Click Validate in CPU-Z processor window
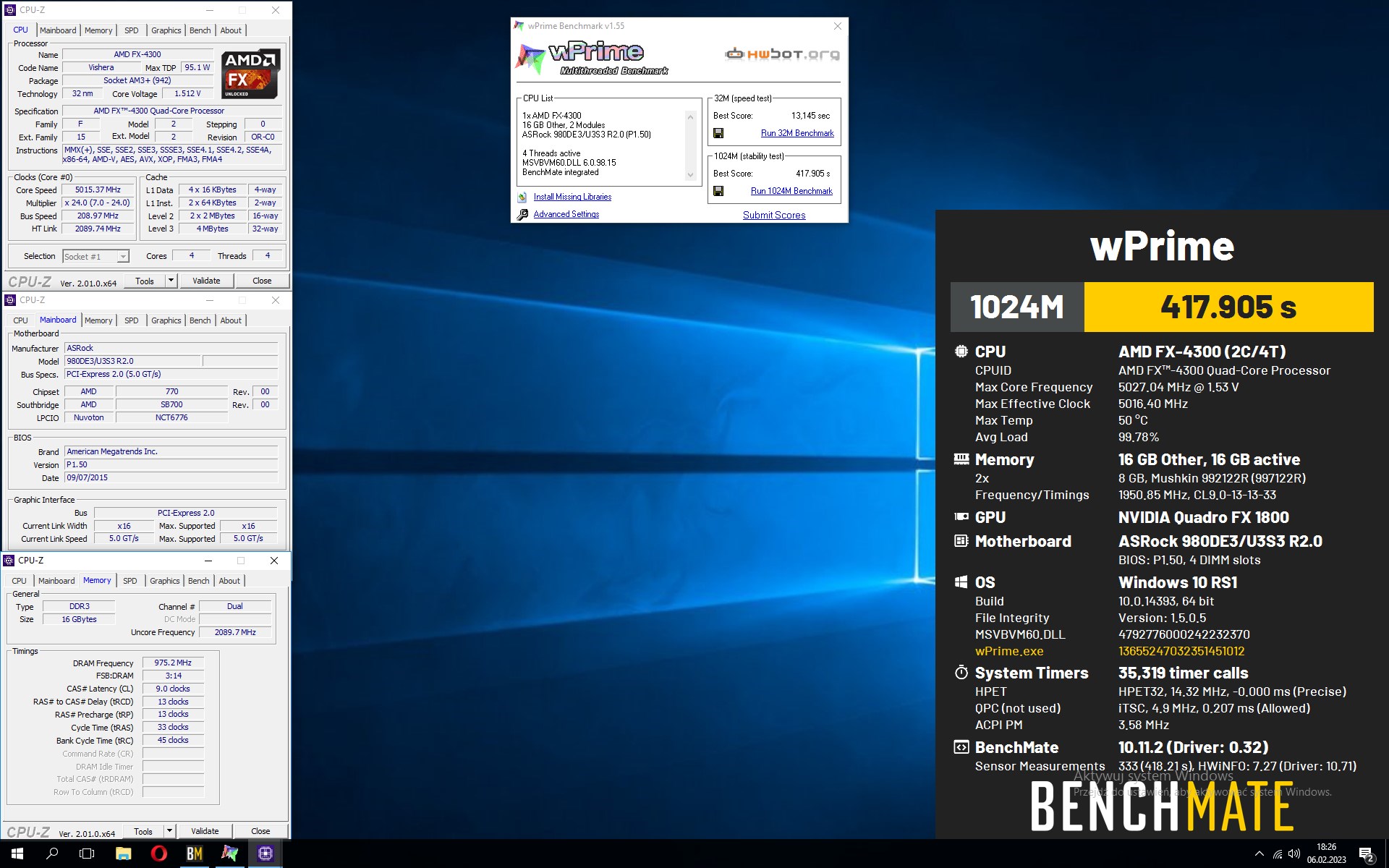1389x868 pixels. tap(206, 281)
